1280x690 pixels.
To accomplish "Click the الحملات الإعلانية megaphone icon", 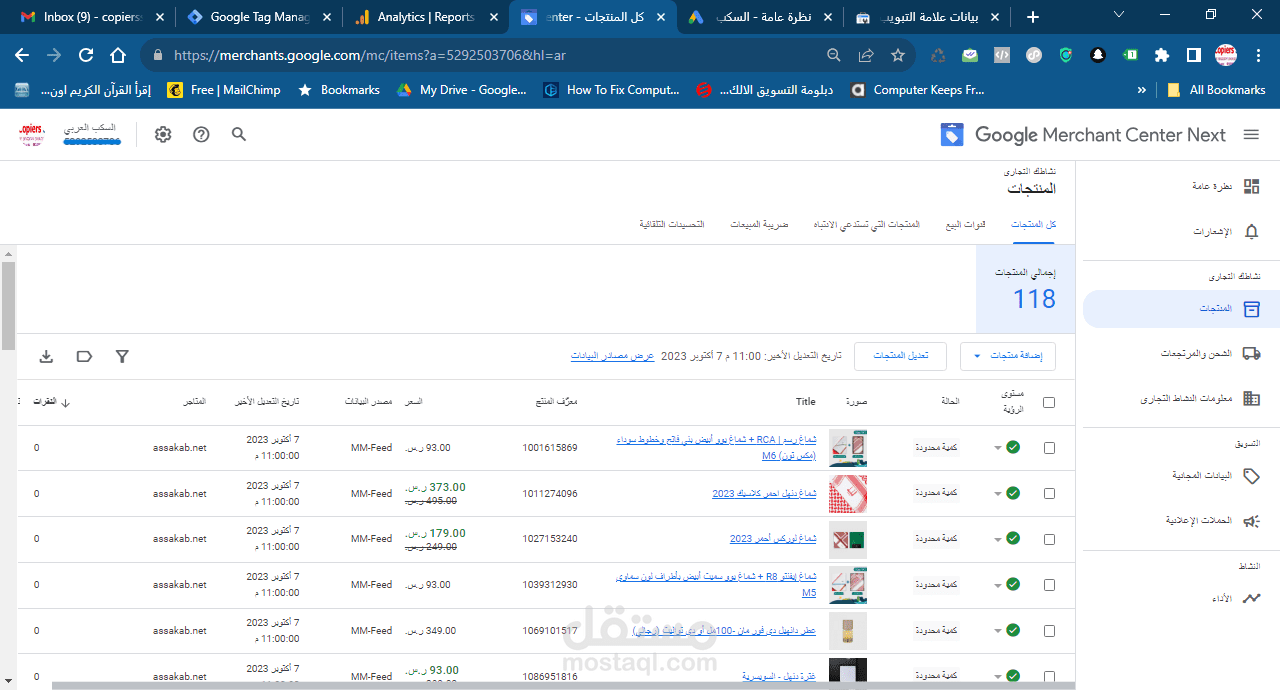I will (1251, 520).
